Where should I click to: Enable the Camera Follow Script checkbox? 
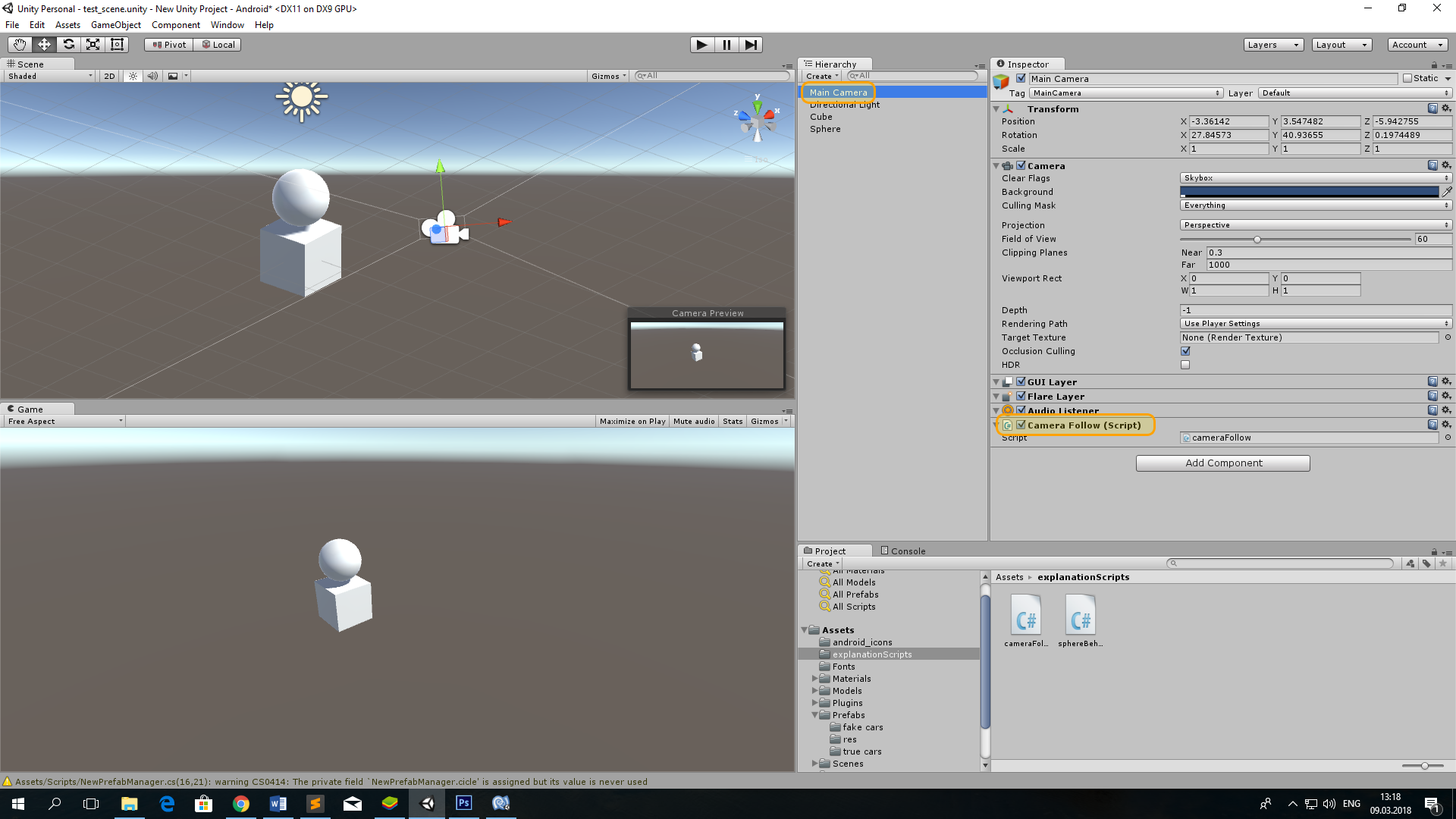pyautogui.click(x=1019, y=425)
